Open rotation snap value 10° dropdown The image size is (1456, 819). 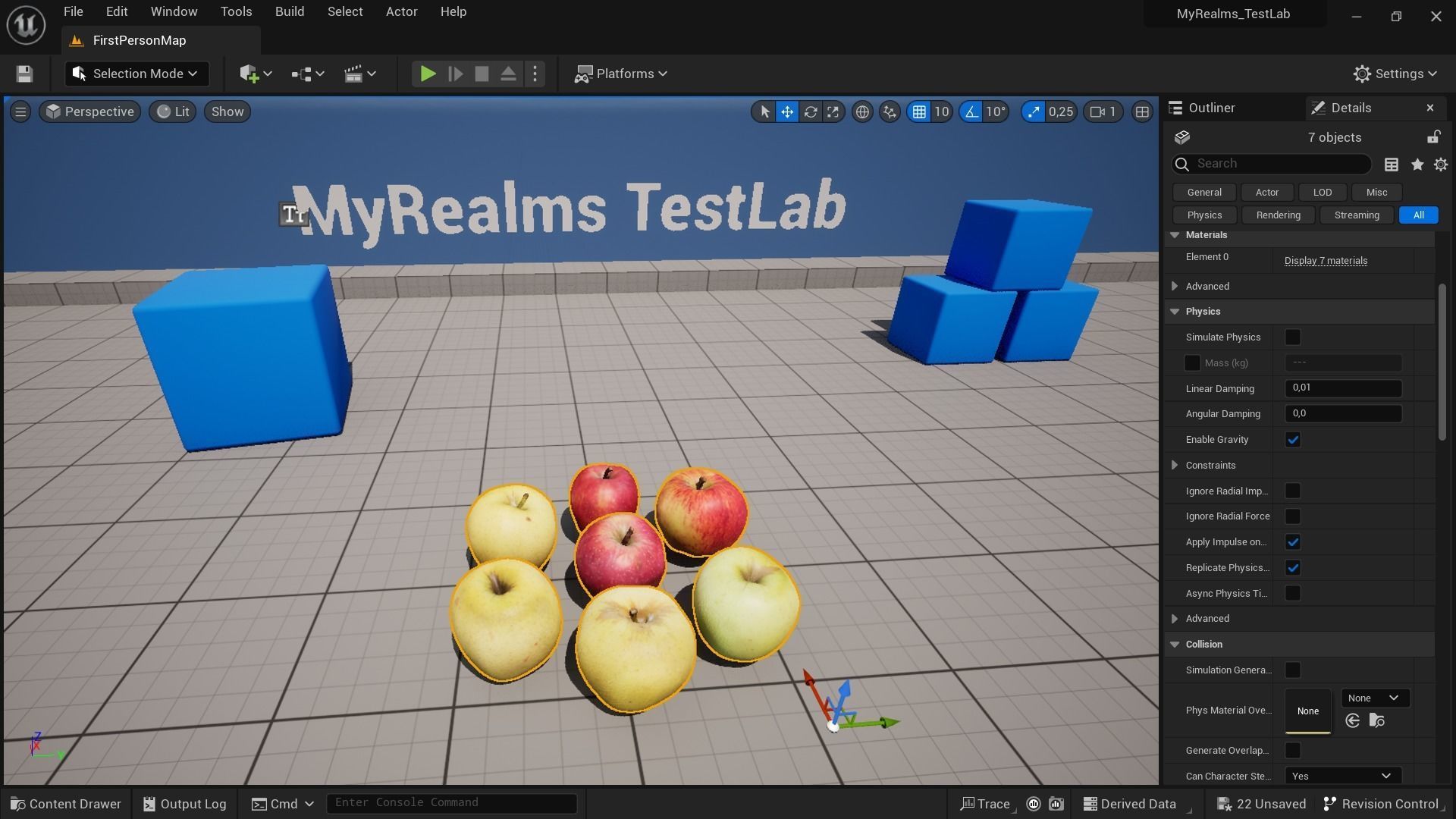[x=996, y=112]
